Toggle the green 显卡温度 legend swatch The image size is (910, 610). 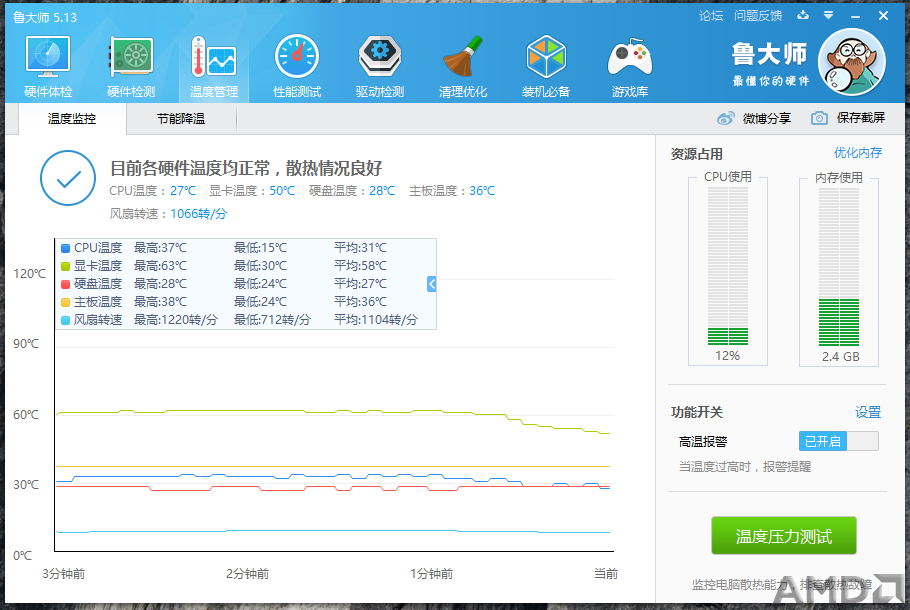click(65, 266)
